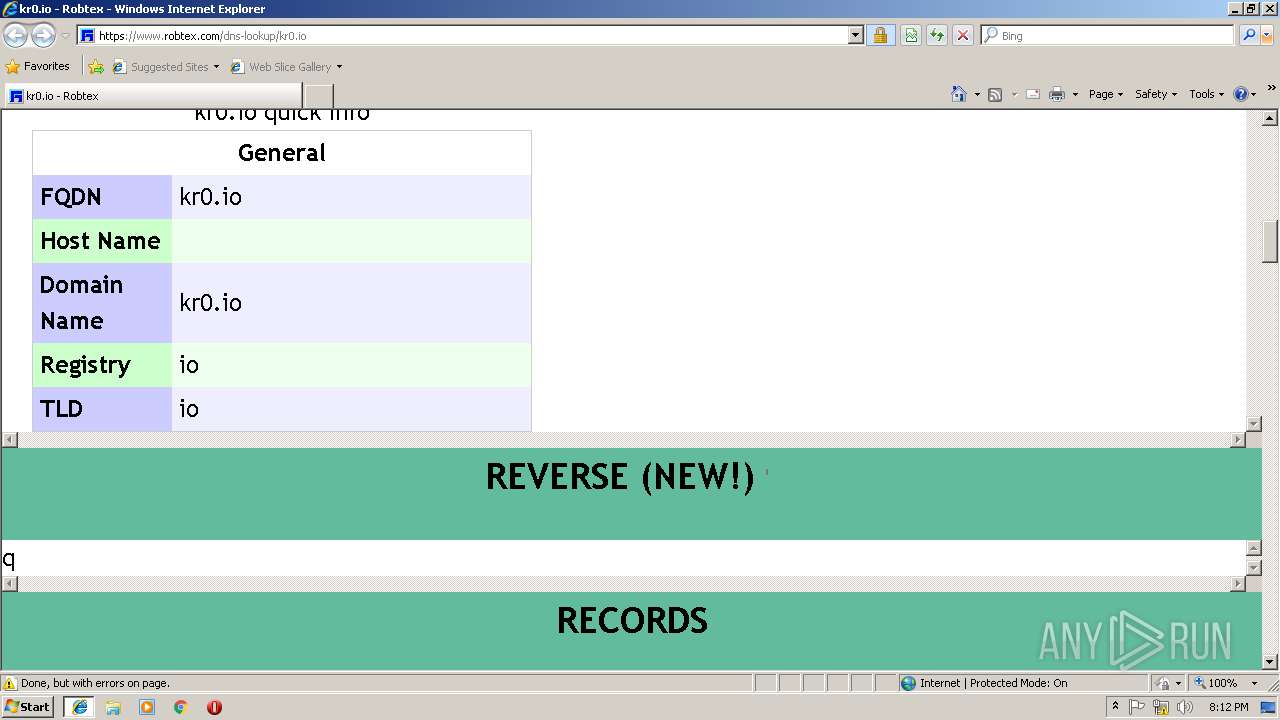
Task: Click the Action Center flag icon
Action: coord(1137,707)
